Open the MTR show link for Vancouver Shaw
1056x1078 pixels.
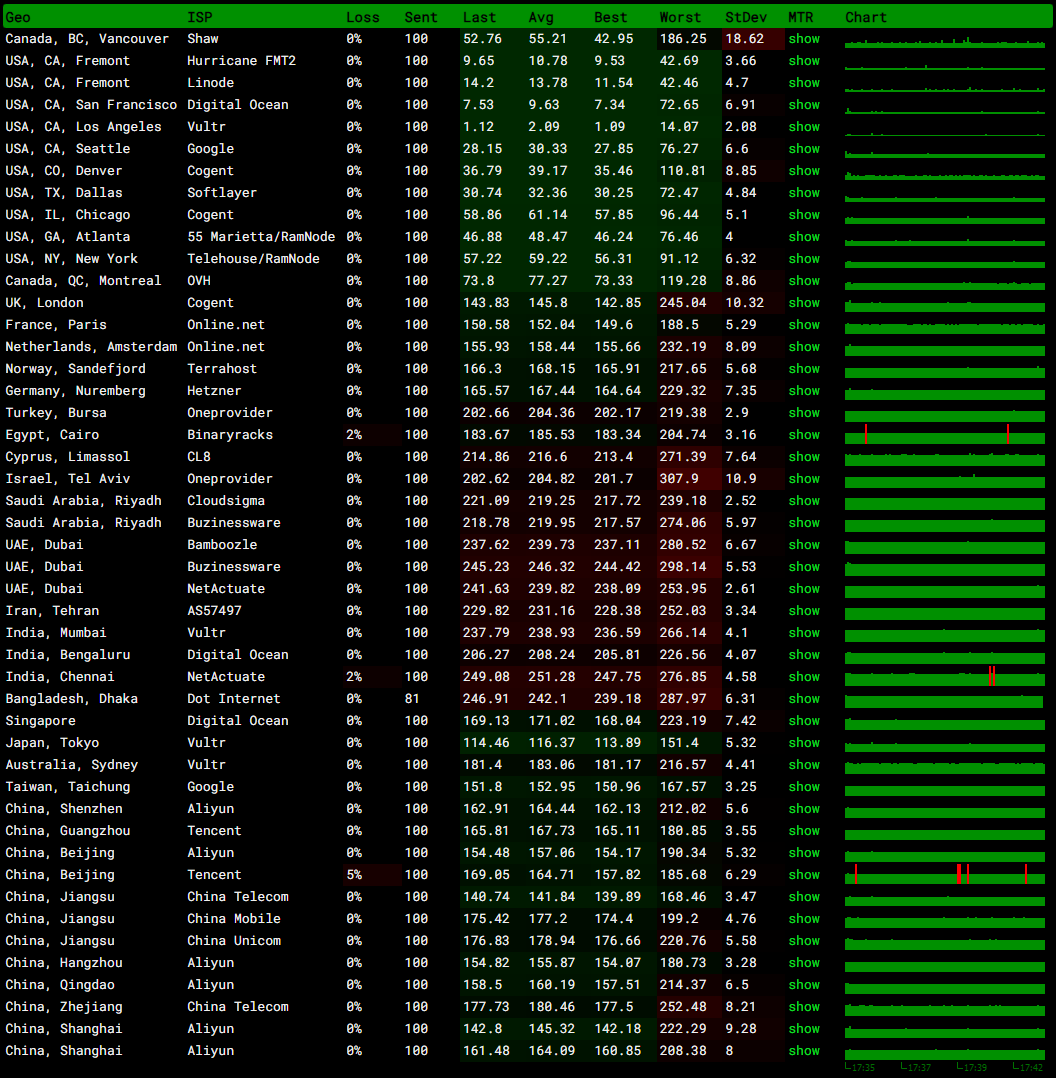pos(803,39)
